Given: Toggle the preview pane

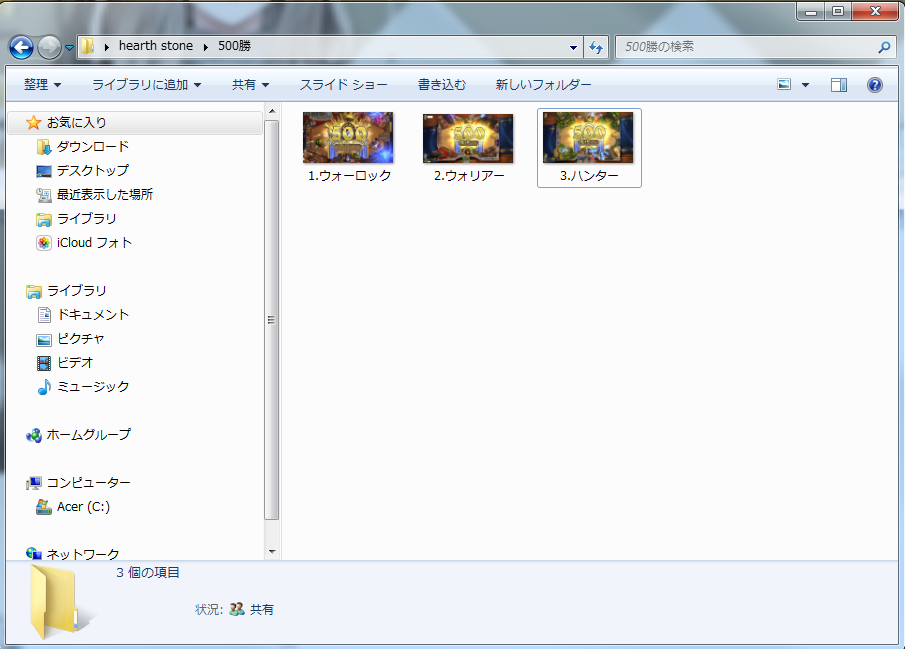Looking at the screenshot, I should coord(839,85).
